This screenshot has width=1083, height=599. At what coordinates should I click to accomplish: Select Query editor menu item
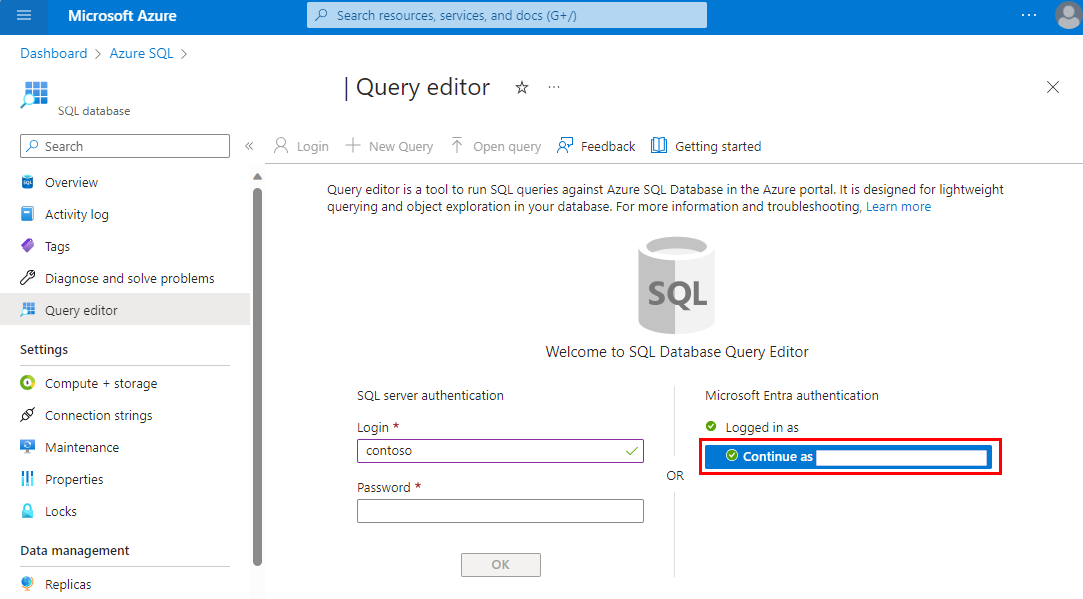(125, 310)
